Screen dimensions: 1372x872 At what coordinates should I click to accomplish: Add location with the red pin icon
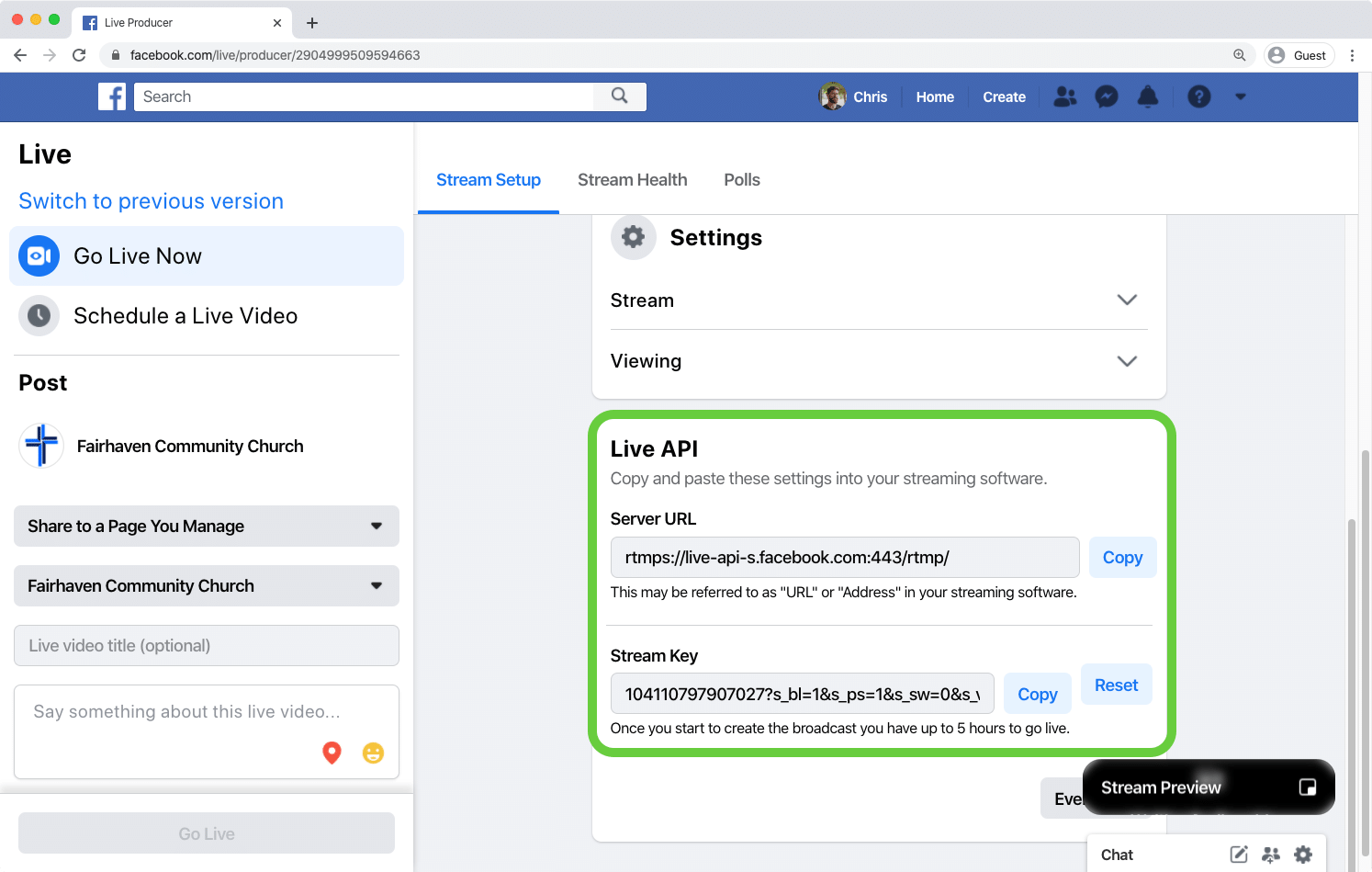(x=332, y=753)
